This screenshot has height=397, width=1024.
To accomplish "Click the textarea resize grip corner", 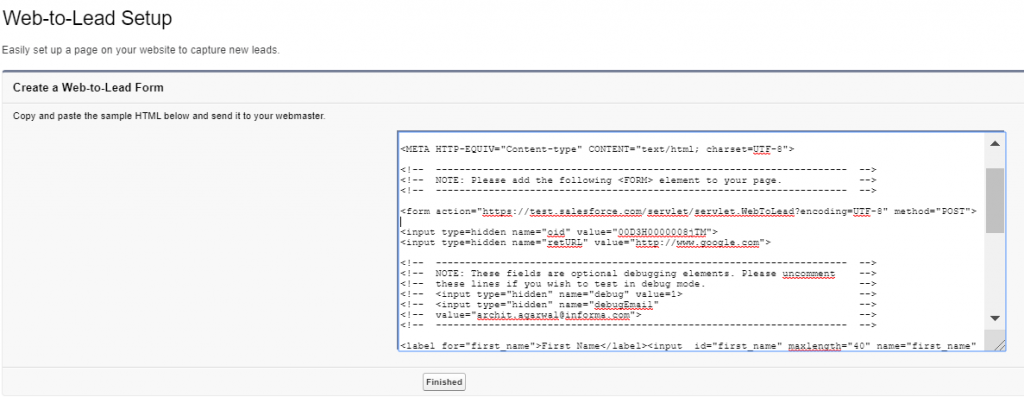I will tap(999, 345).
